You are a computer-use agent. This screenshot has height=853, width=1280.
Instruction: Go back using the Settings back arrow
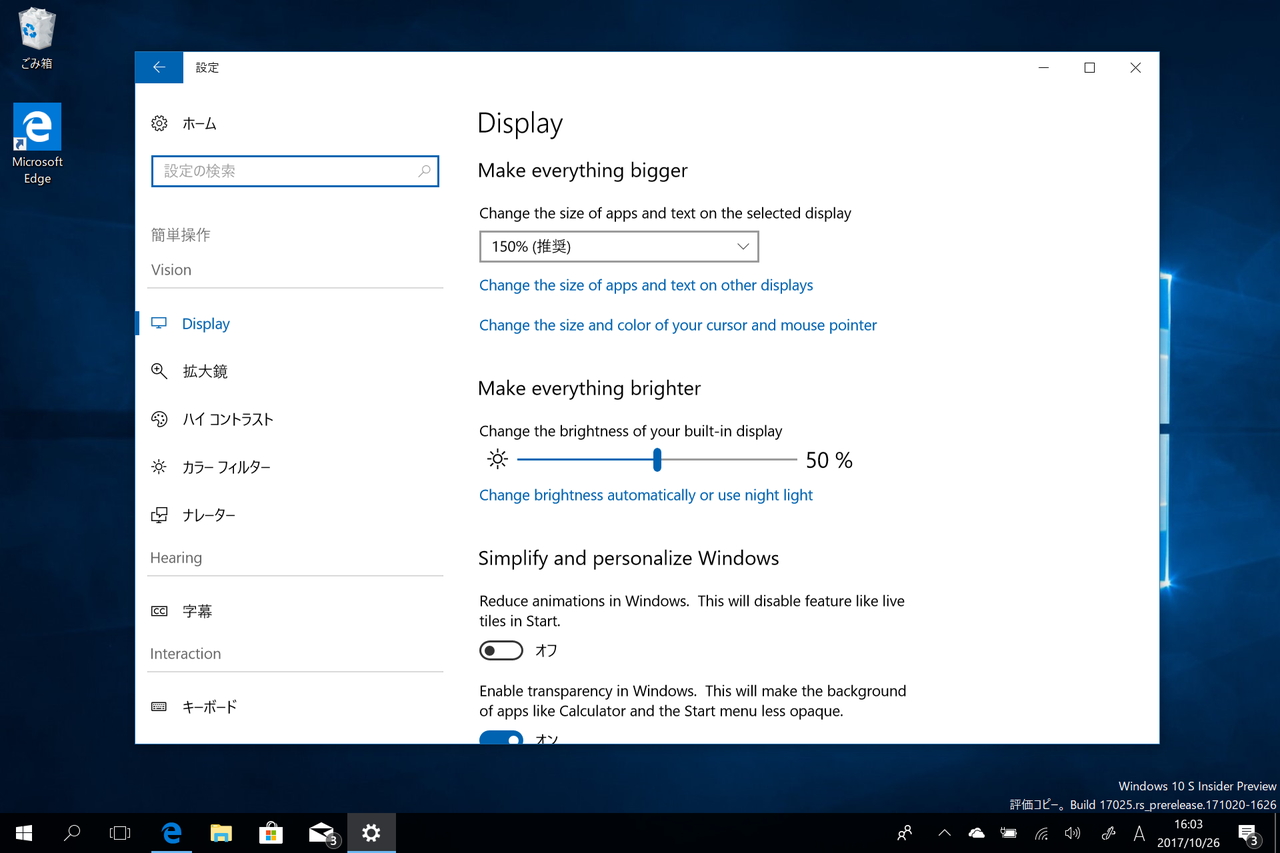[x=159, y=67]
